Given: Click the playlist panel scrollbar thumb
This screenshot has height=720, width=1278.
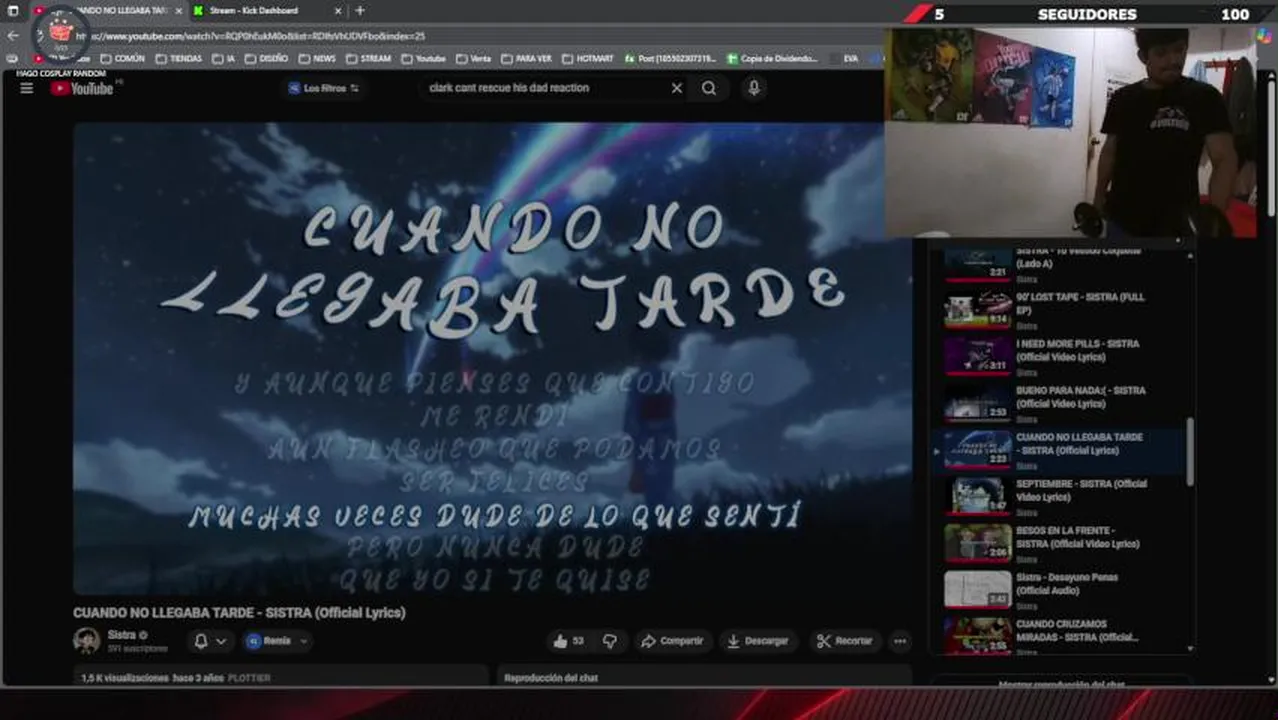Looking at the screenshot, I should (x=1190, y=452).
